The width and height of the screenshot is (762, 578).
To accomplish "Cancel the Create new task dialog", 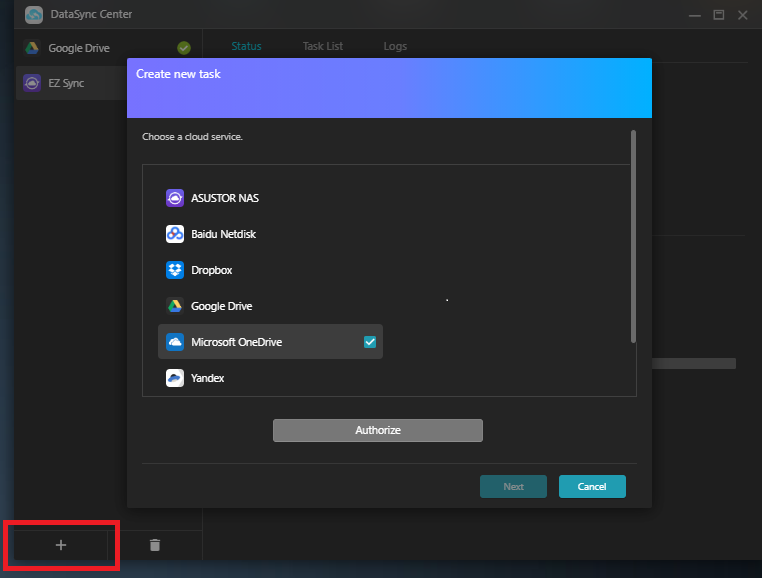I will (x=592, y=487).
